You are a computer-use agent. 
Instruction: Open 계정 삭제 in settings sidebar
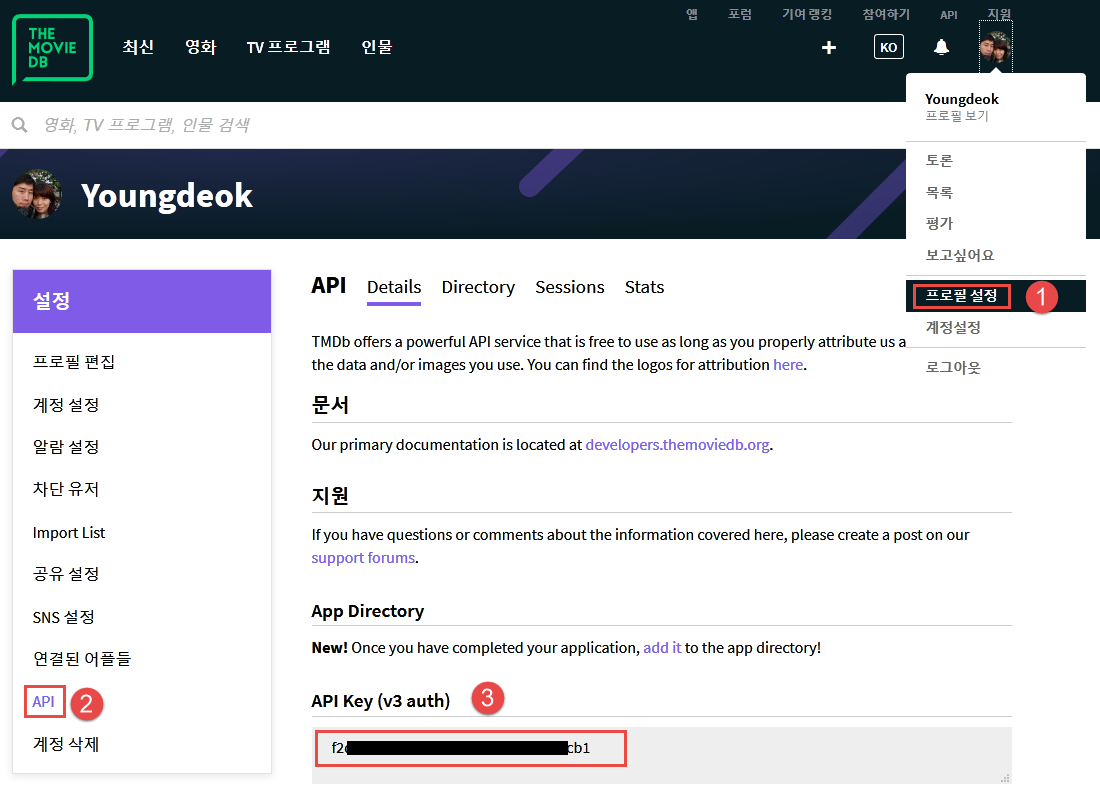(66, 744)
